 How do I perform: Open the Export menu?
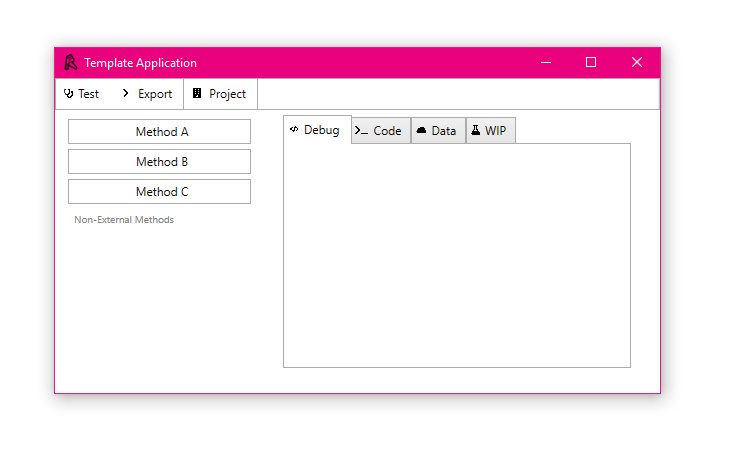pos(147,94)
